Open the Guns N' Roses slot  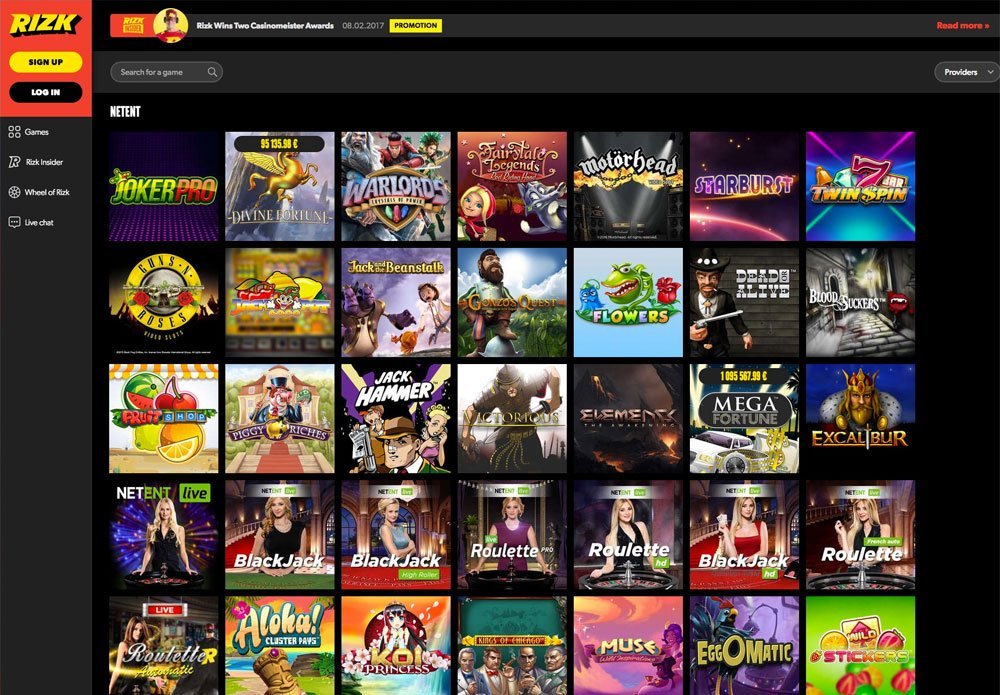pos(163,302)
